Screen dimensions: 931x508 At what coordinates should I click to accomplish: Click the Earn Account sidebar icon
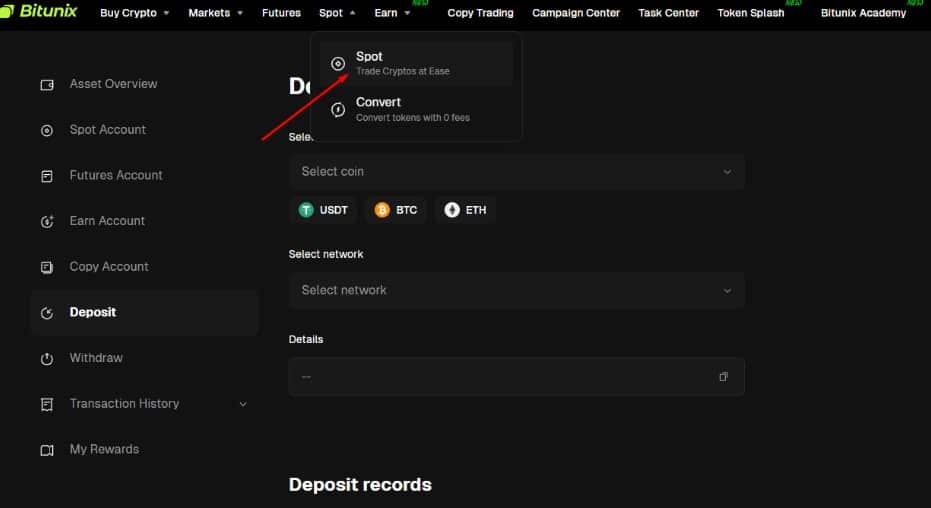[47, 222]
